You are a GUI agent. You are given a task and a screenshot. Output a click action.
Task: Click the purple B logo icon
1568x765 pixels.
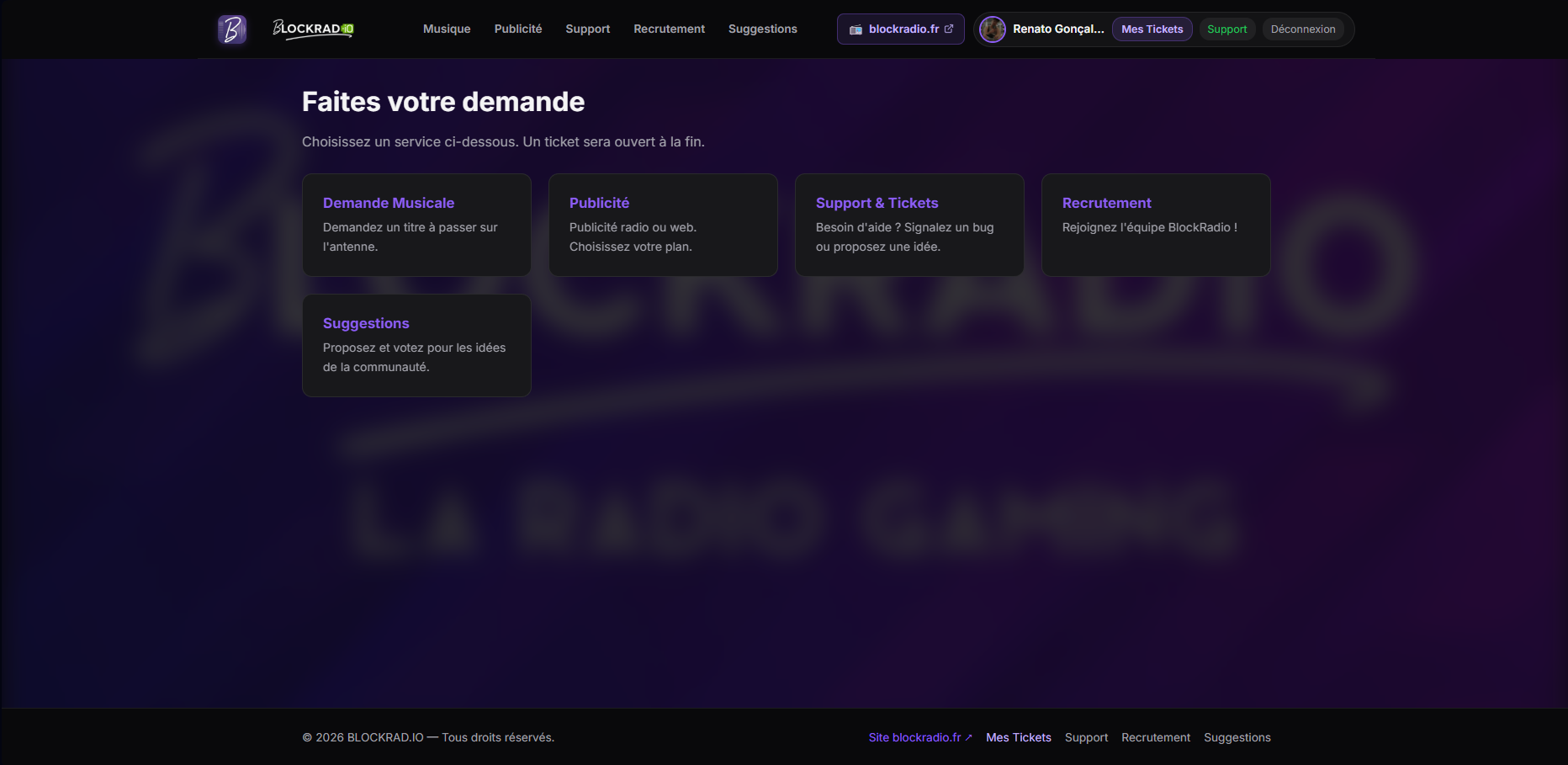tap(232, 29)
